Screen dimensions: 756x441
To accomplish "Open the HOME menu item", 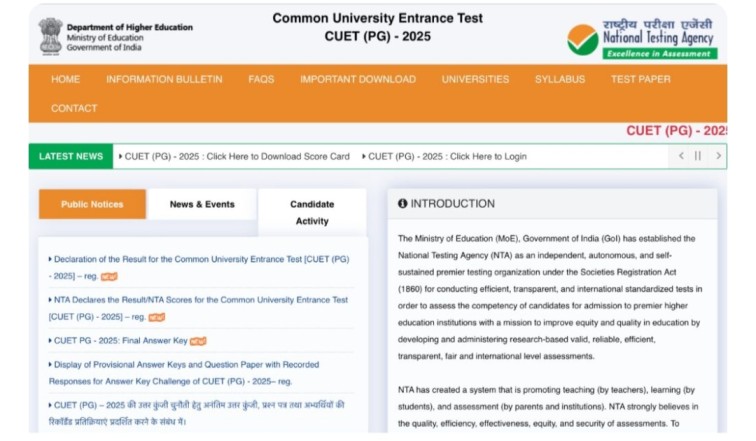I will [66, 80].
